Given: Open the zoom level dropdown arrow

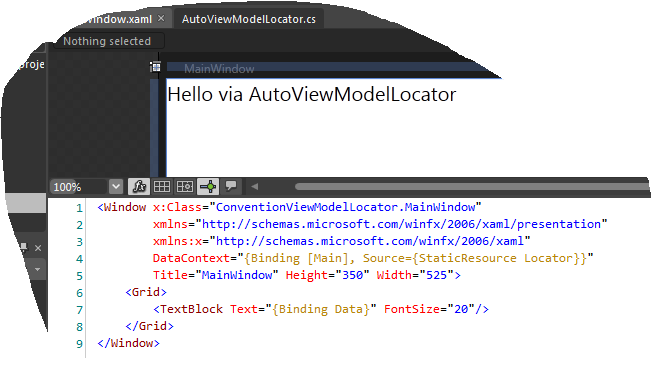Looking at the screenshot, I should coord(116,187).
